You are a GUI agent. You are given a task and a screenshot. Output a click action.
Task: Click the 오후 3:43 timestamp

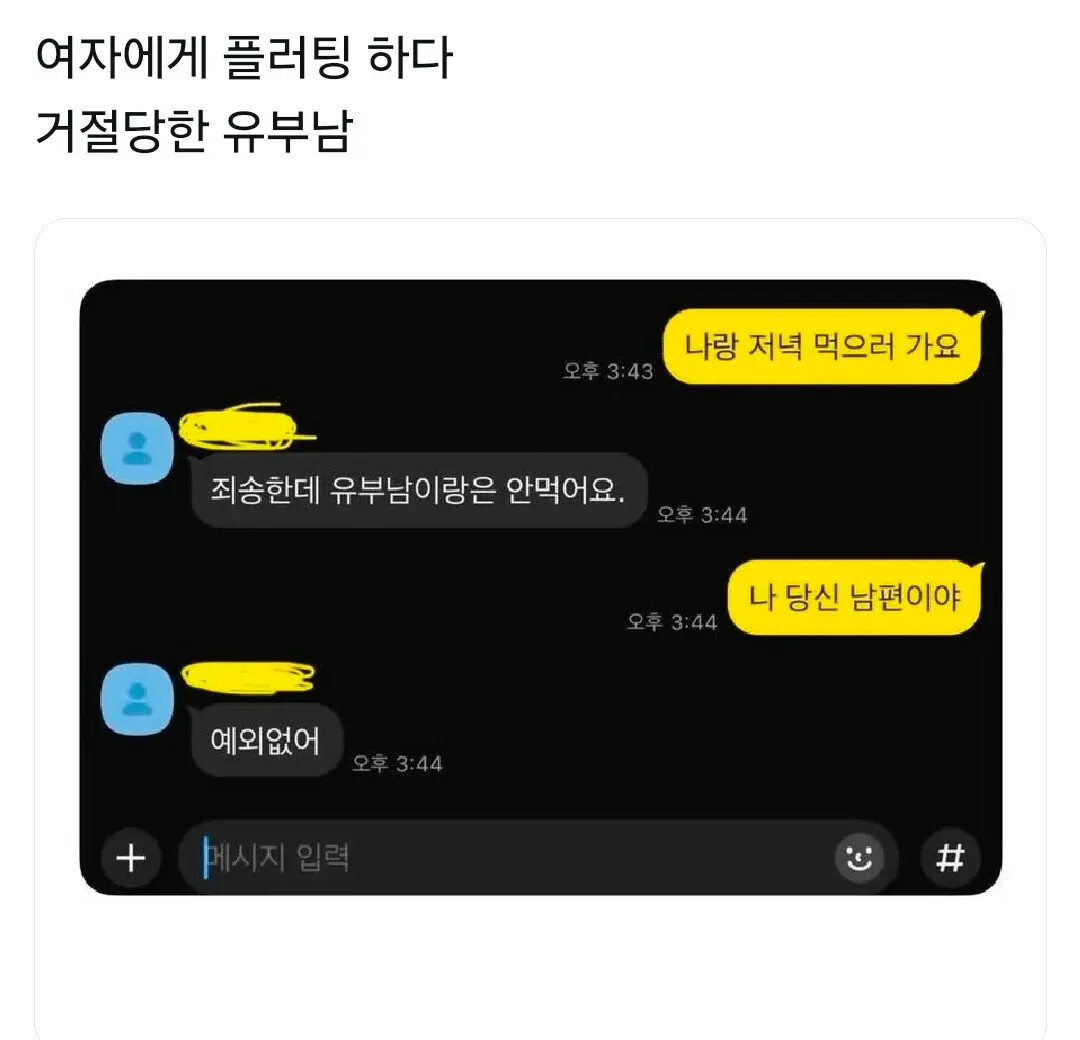[x=608, y=371]
